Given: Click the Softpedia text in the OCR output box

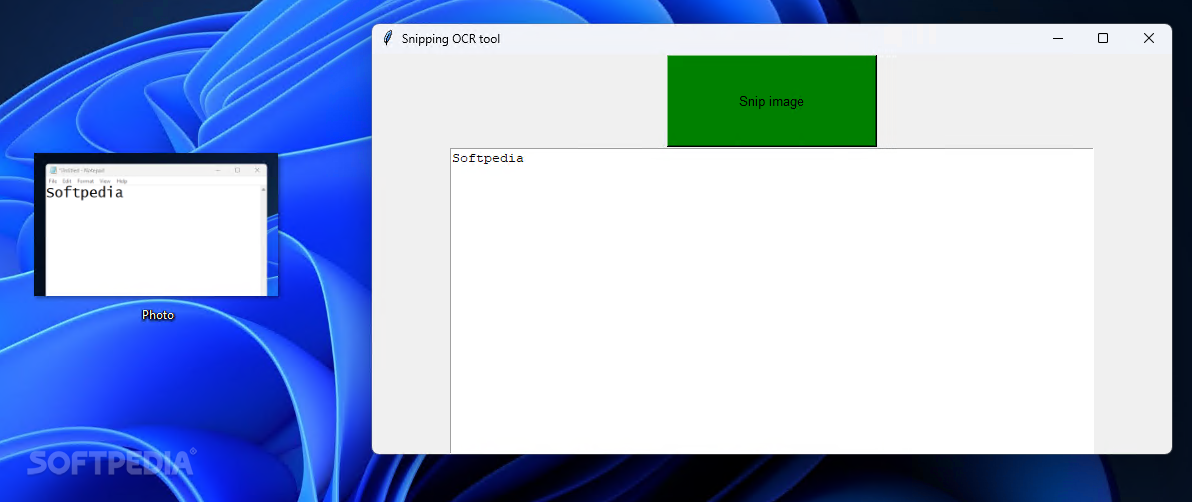Looking at the screenshot, I should click(x=487, y=159).
